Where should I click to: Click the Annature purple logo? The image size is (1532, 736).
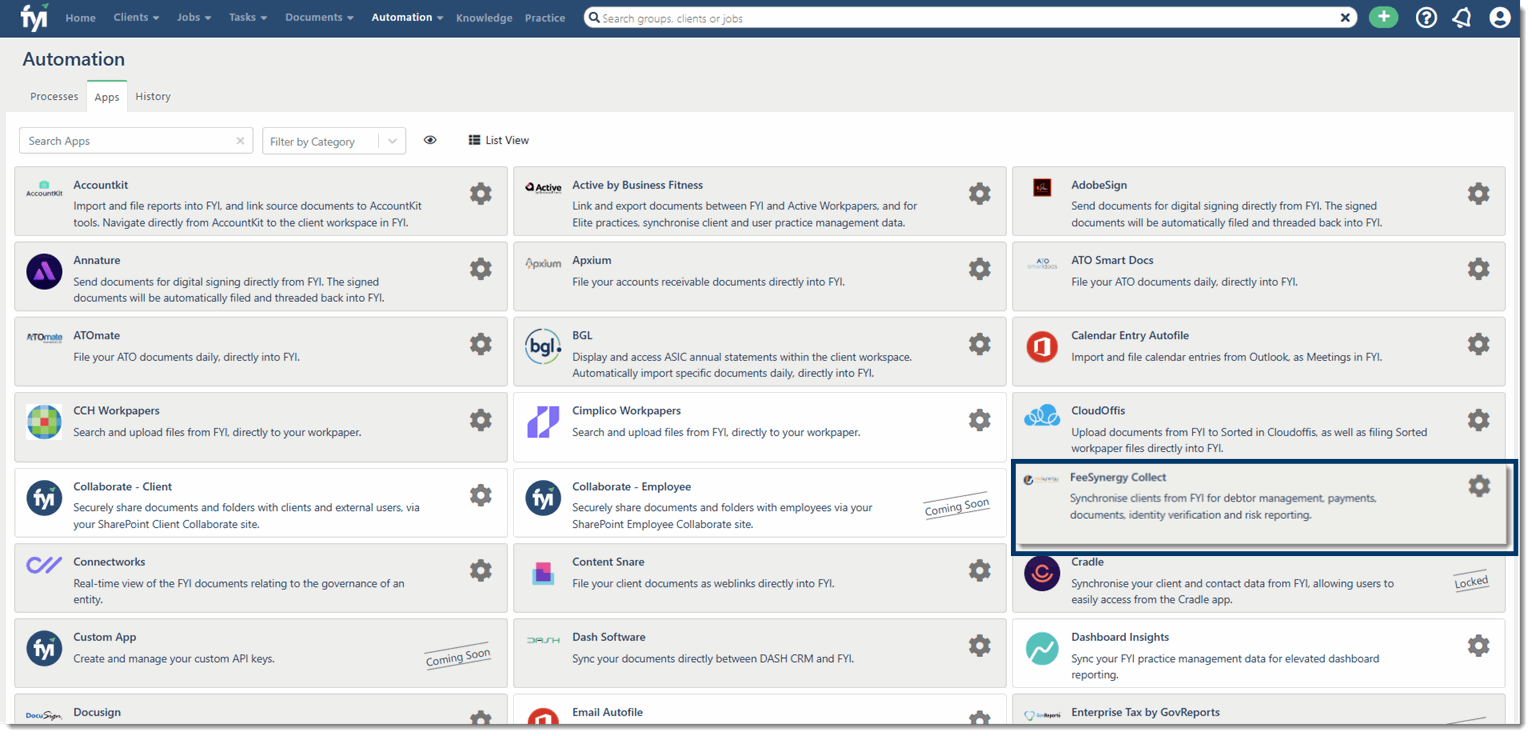[x=44, y=272]
